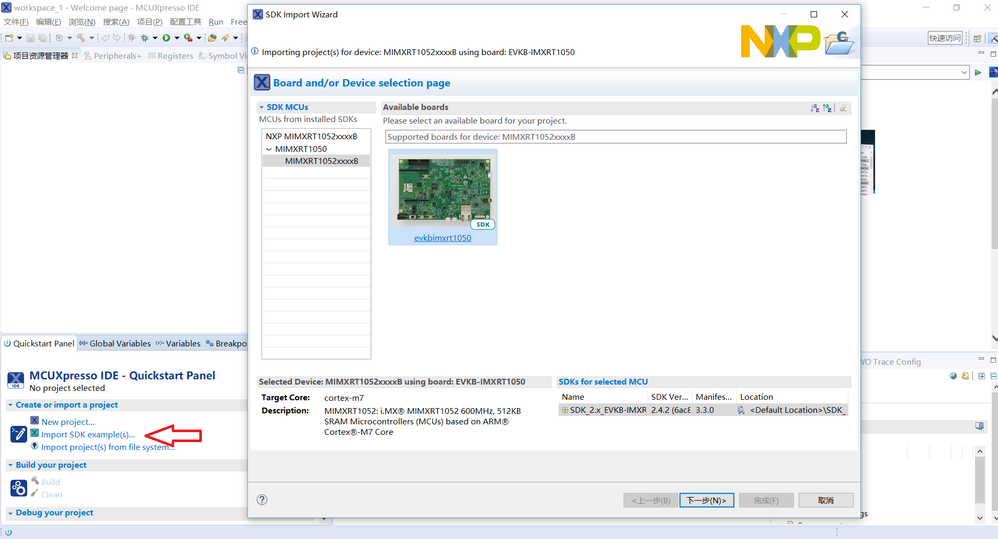The image size is (998, 539).
Task: Click the Save icon in main toolbar
Action: [31, 38]
